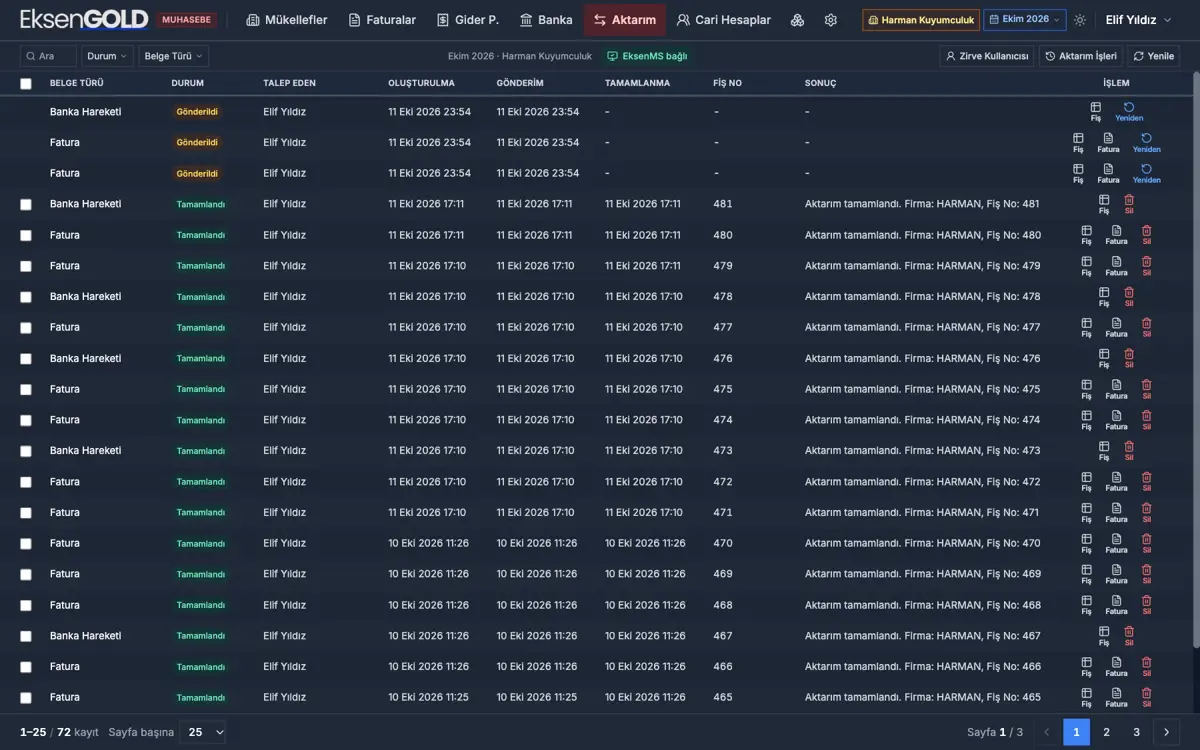
Task: Go to next page using arrow
Action: coord(1167,732)
